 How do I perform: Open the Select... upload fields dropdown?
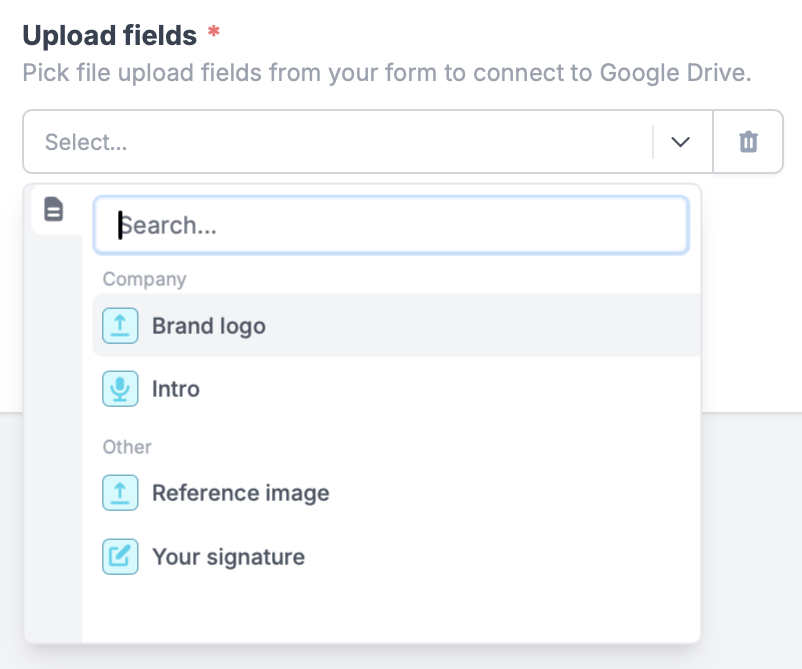tap(300, 142)
